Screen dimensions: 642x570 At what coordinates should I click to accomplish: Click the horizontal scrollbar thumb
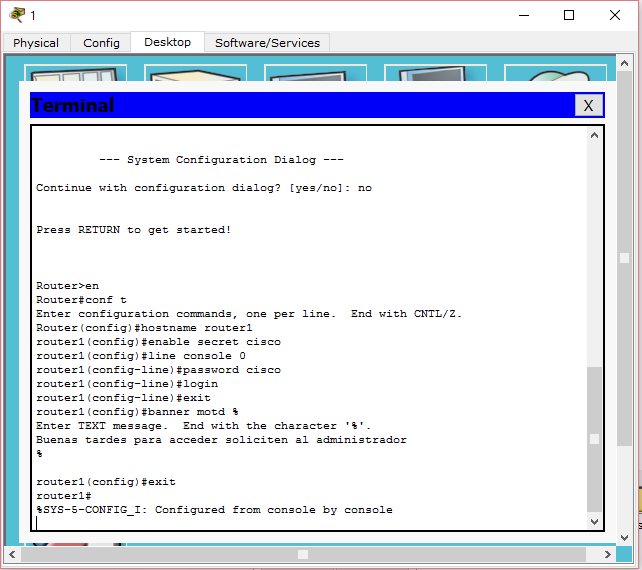tap(303, 554)
